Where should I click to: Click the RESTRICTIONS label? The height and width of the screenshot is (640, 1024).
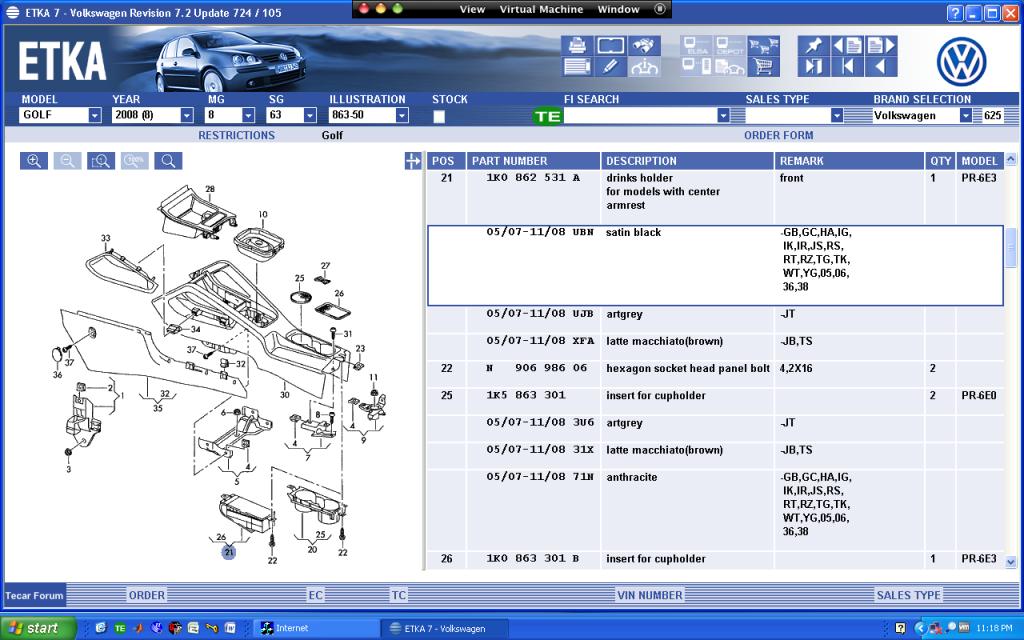pos(236,135)
